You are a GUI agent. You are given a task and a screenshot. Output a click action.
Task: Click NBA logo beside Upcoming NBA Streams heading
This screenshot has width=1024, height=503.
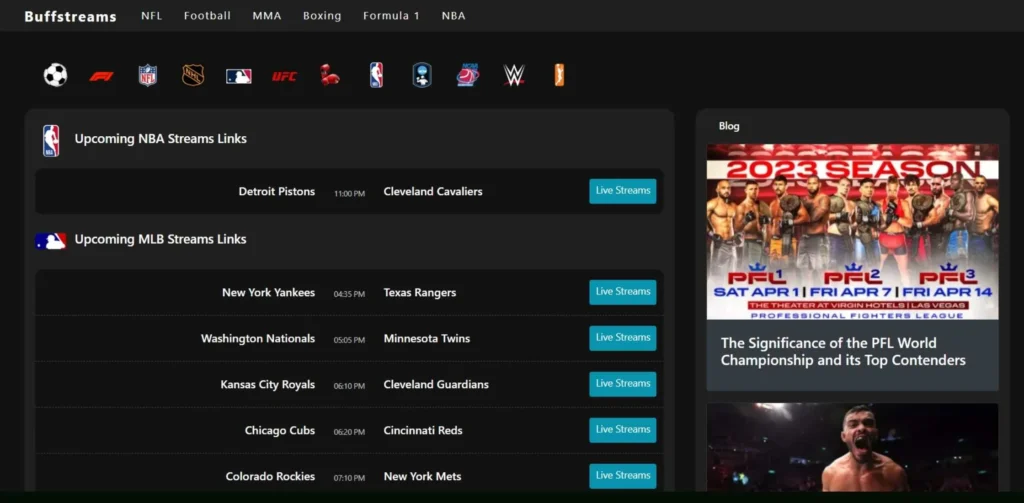coord(51,140)
